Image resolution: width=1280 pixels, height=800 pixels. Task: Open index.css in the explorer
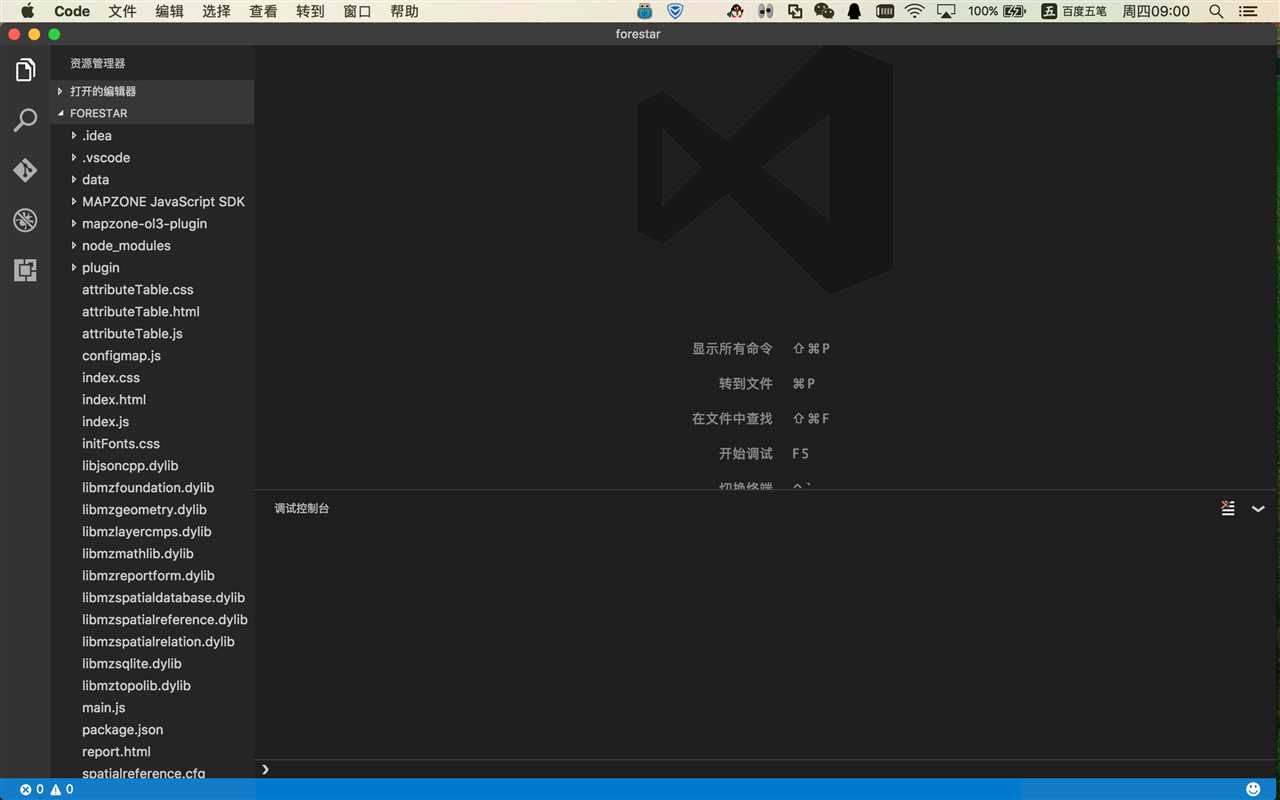(153, 377)
